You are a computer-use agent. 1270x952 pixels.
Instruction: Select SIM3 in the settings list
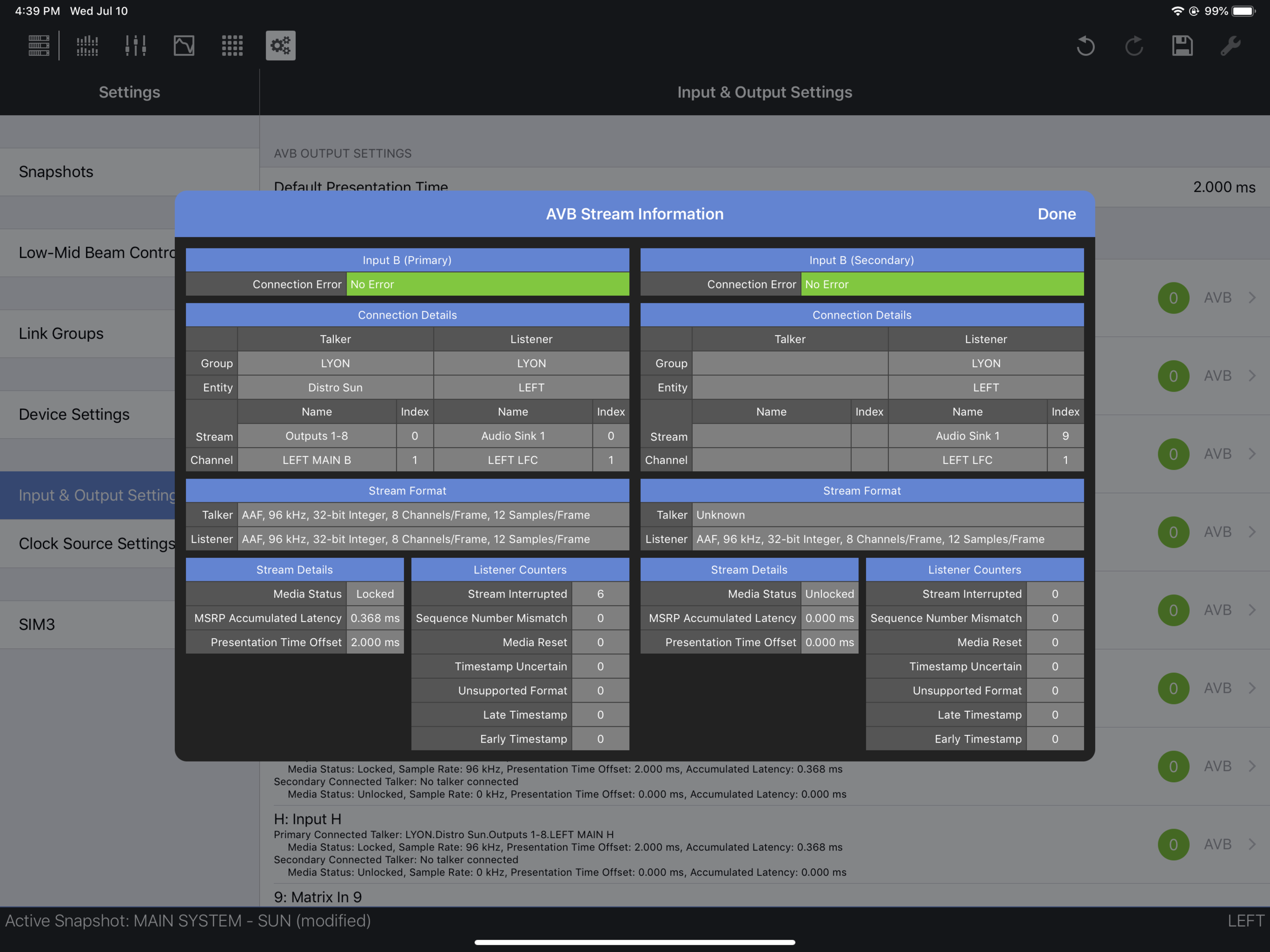click(x=37, y=624)
